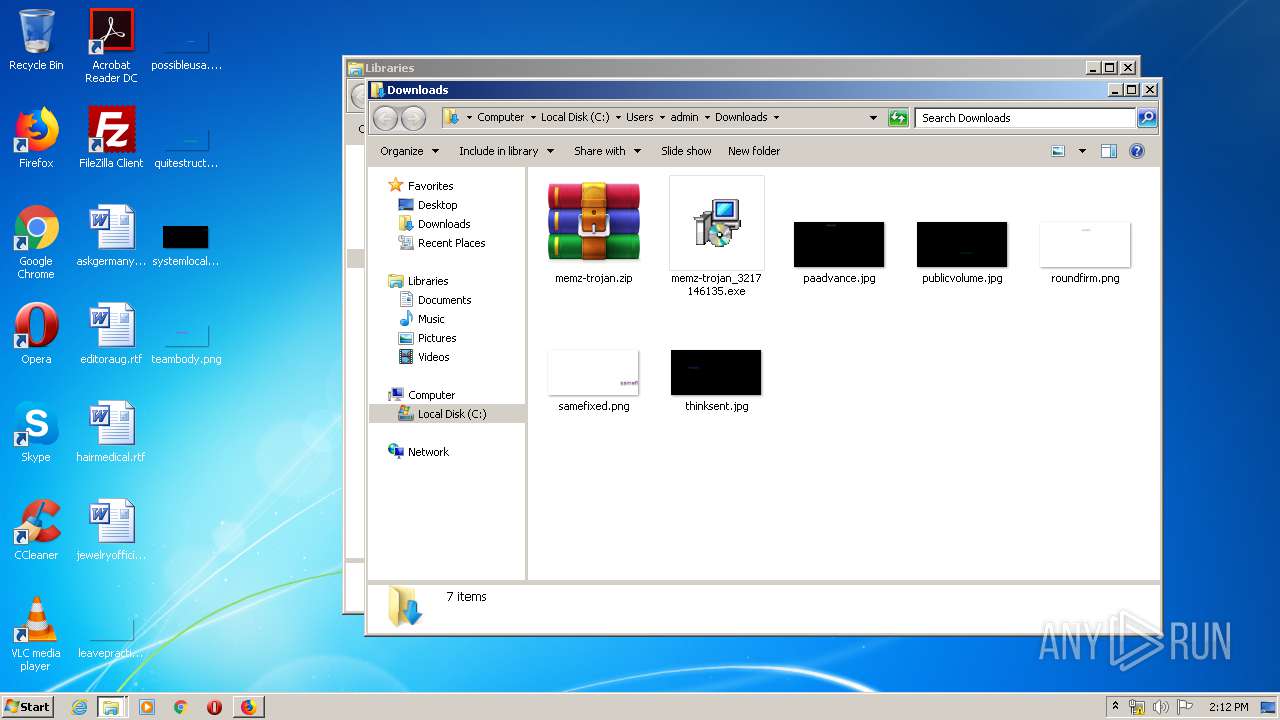
Task: Show hidden tray icons arrow
Action: tap(1115, 707)
